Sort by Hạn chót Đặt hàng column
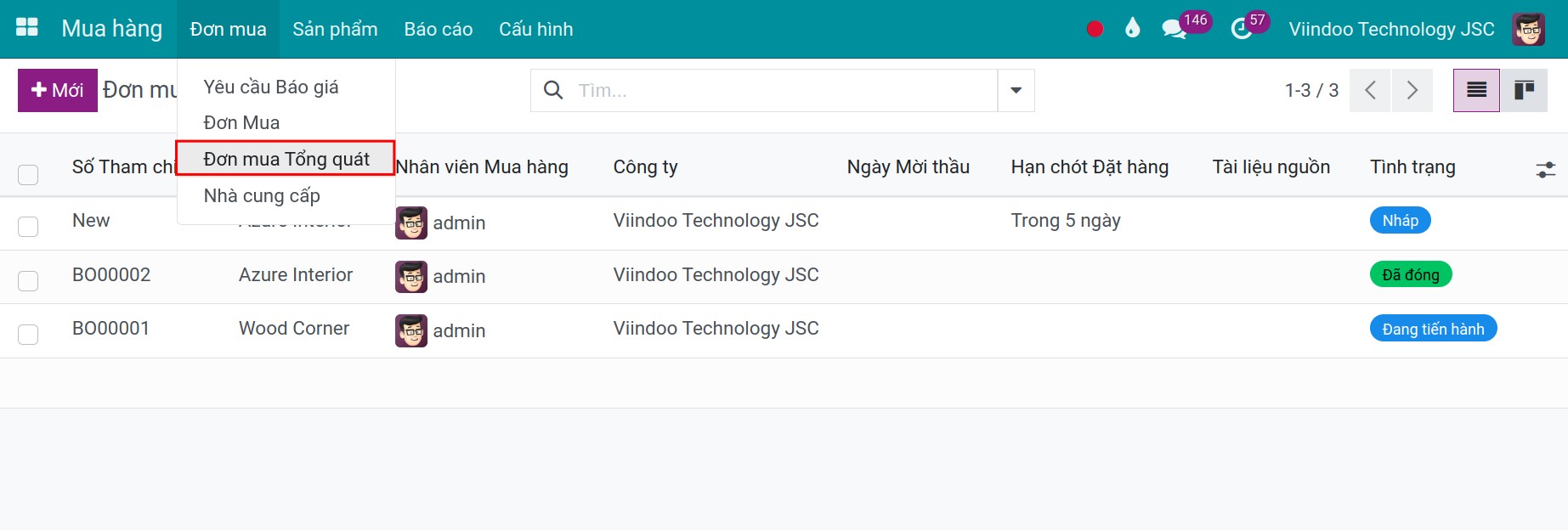1568x530 pixels. [1090, 167]
